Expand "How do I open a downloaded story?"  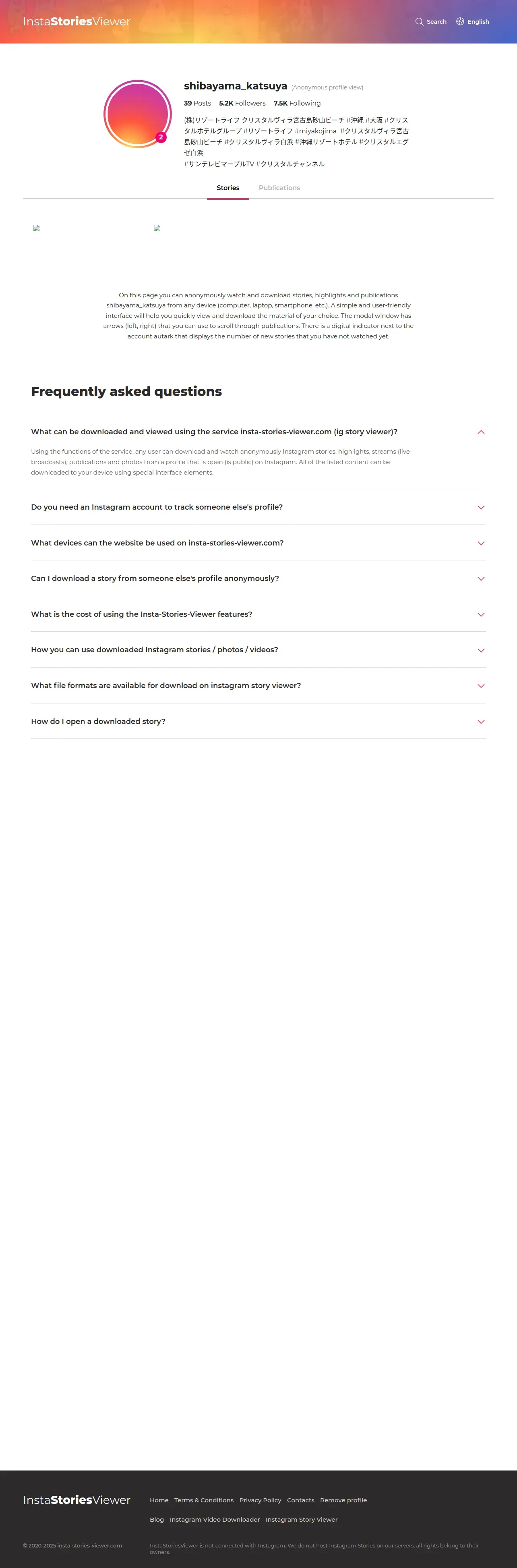[98, 721]
